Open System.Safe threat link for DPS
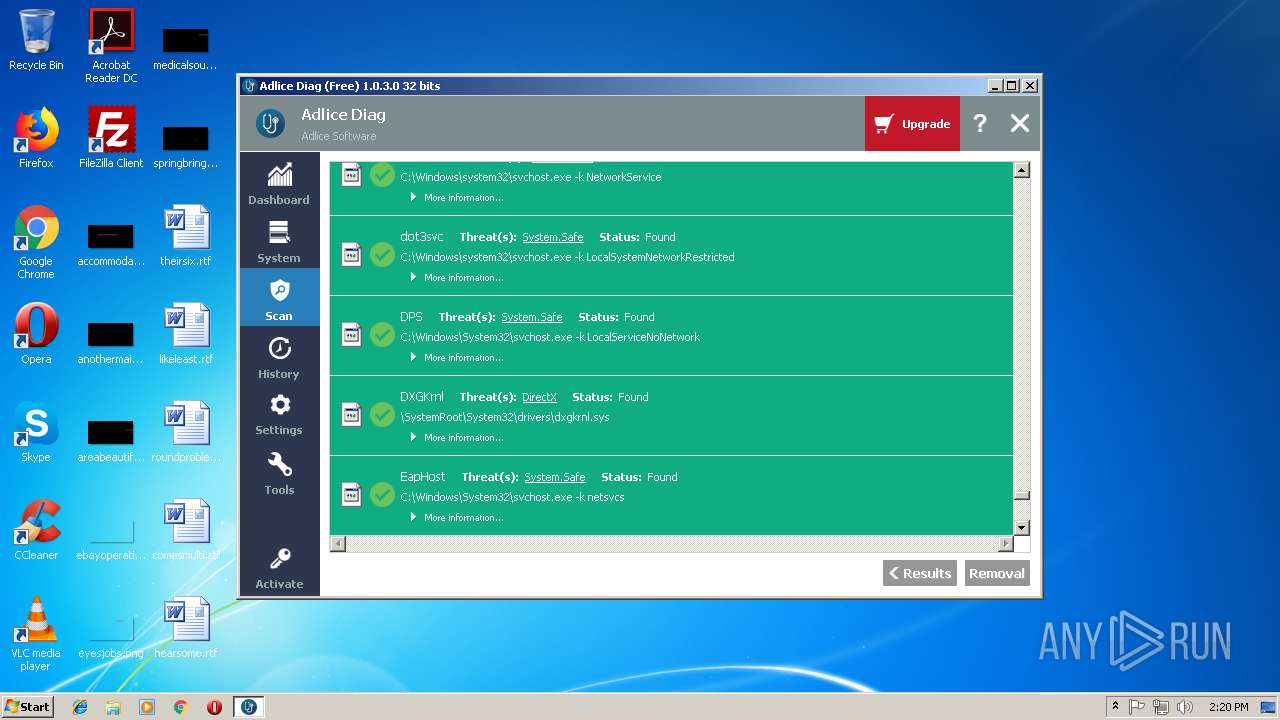This screenshot has height=720, width=1280. 532,318
